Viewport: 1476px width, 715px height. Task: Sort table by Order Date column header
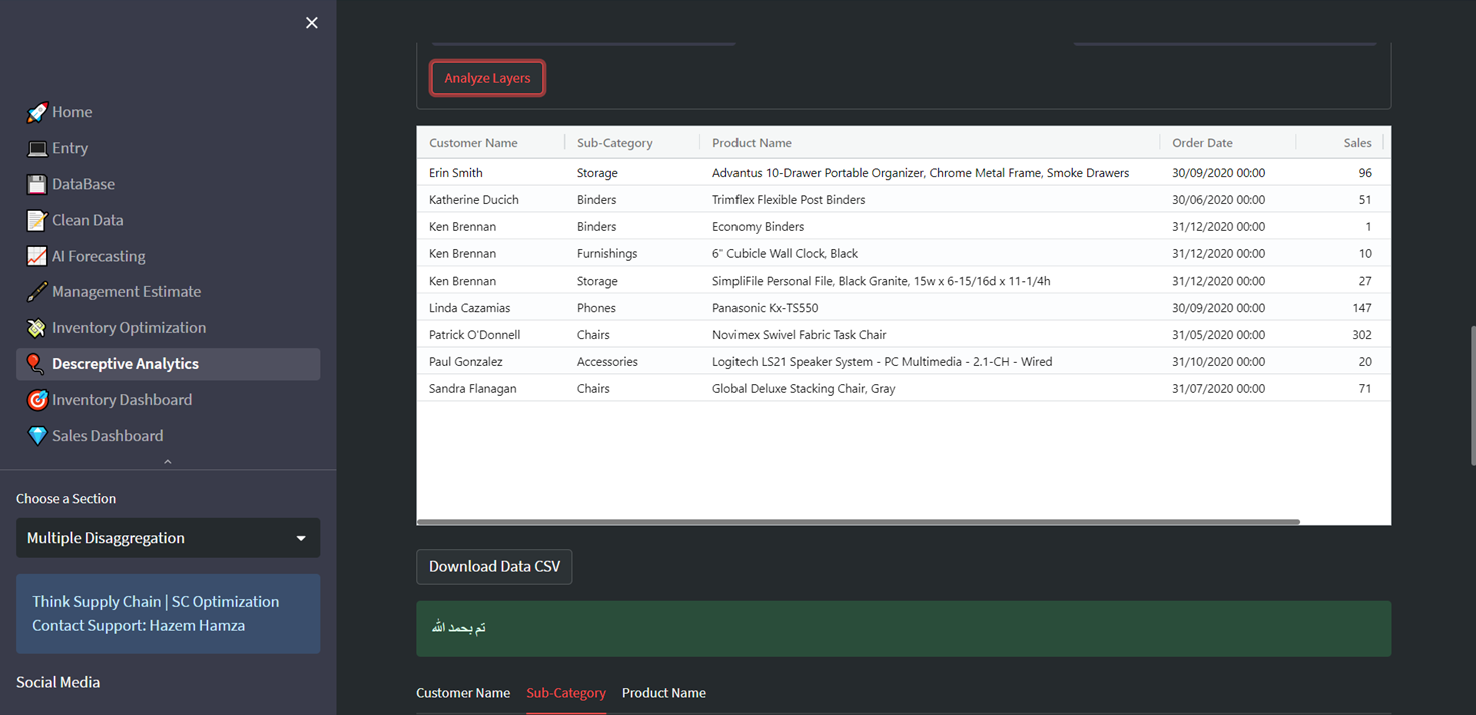[1202, 143]
